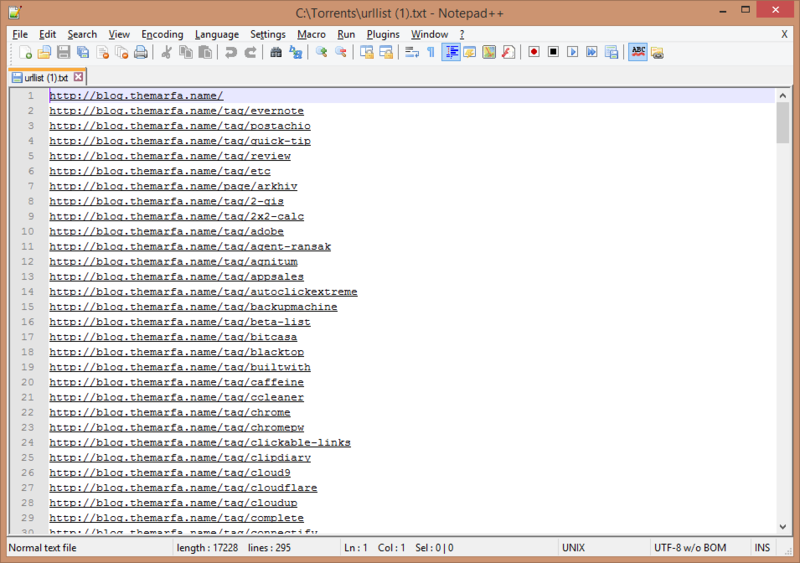This screenshot has height=563, width=800.
Task: Click the tag/clickable-links URL on line 24
Action: [200, 443]
